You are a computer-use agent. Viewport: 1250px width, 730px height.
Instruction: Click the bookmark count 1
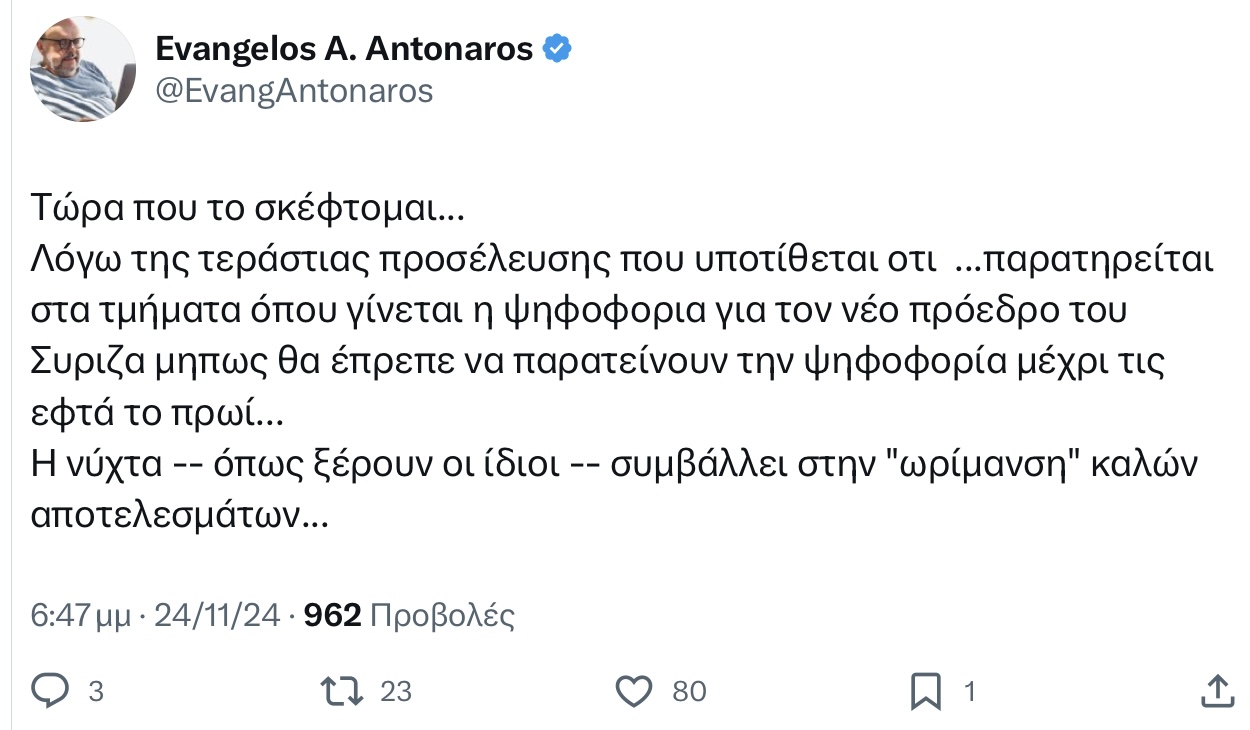pyautogui.click(x=970, y=692)
